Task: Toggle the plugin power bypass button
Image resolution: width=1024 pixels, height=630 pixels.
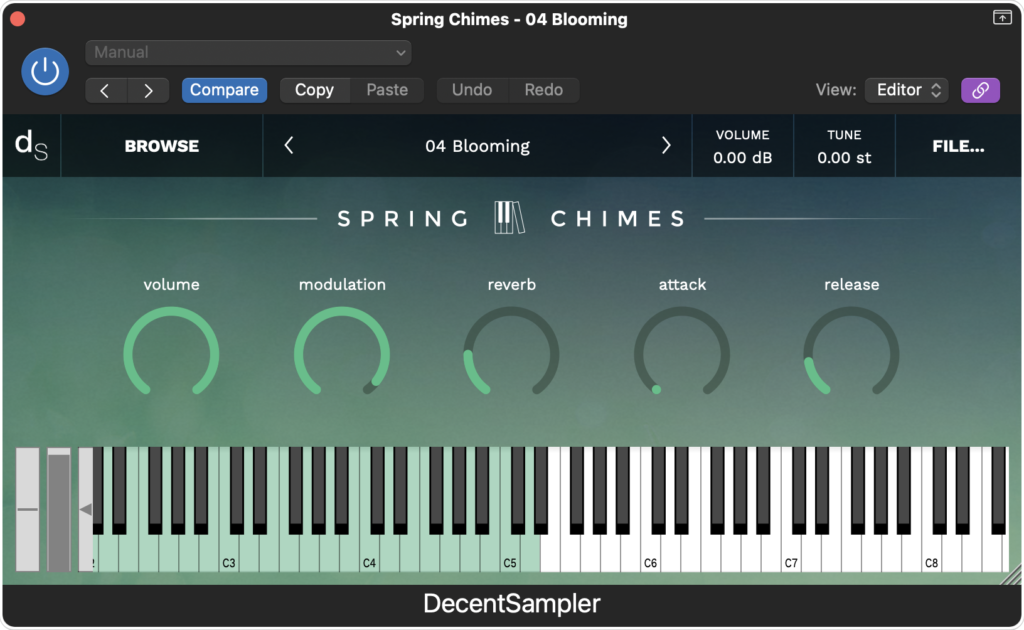Action: pos(45,71)
